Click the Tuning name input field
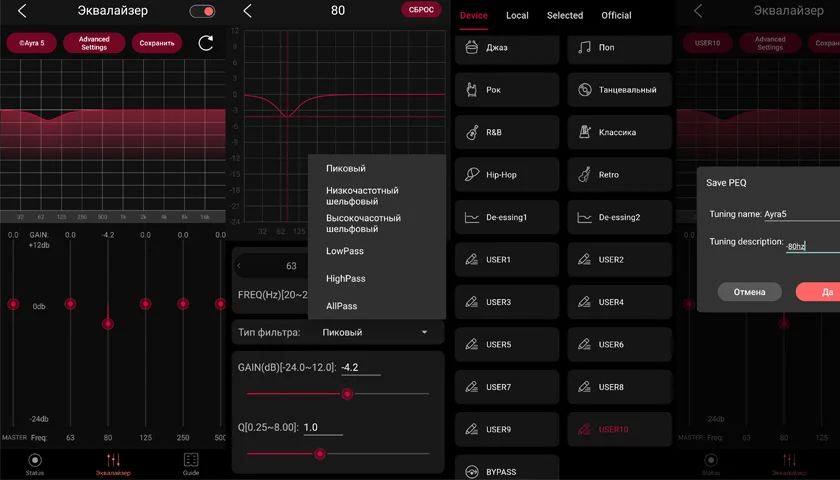The height and width of the screenshot is (480, 840). click(x=800, y=214)
